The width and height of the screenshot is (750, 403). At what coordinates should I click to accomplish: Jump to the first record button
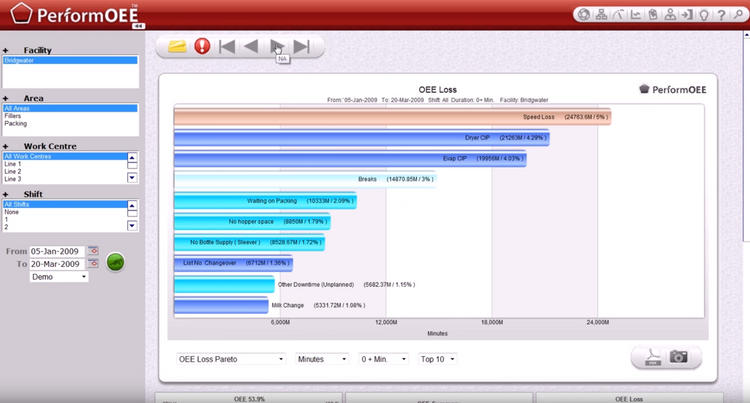(227, 46)
